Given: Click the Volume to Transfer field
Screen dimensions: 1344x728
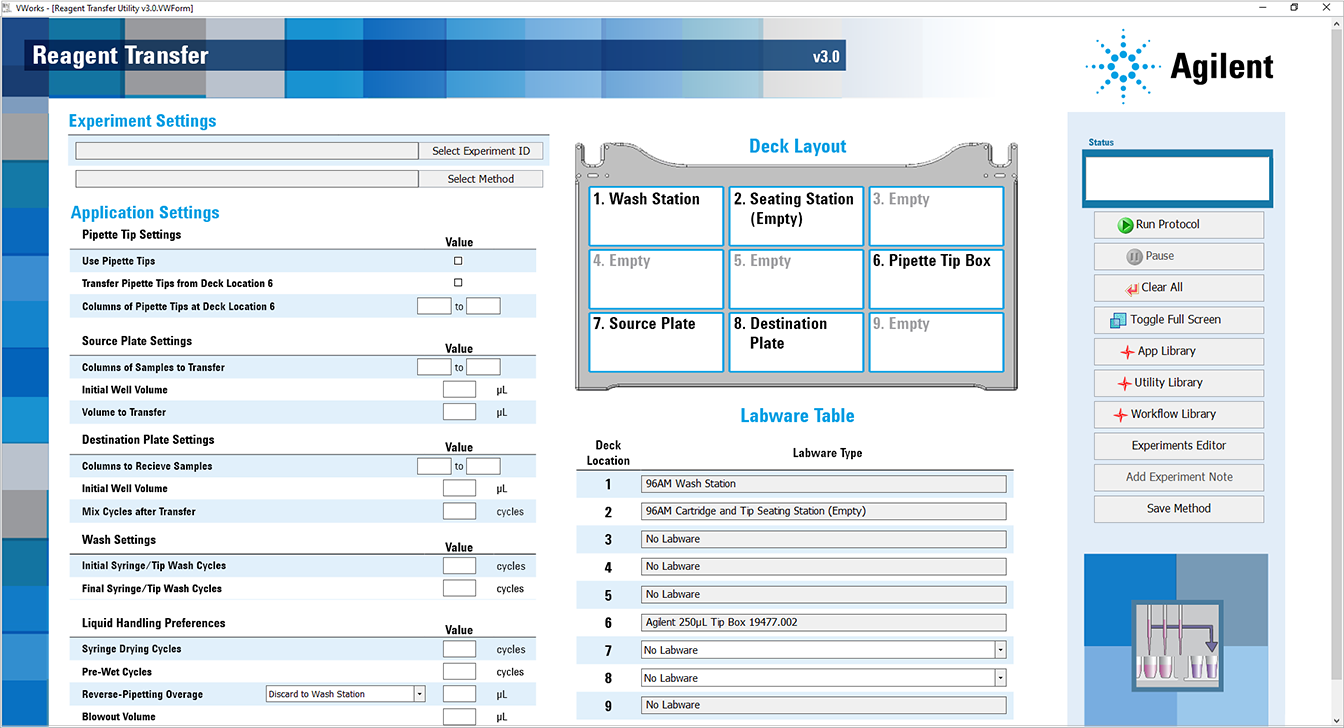Looking at the screenshot, I should click(459, 412).
